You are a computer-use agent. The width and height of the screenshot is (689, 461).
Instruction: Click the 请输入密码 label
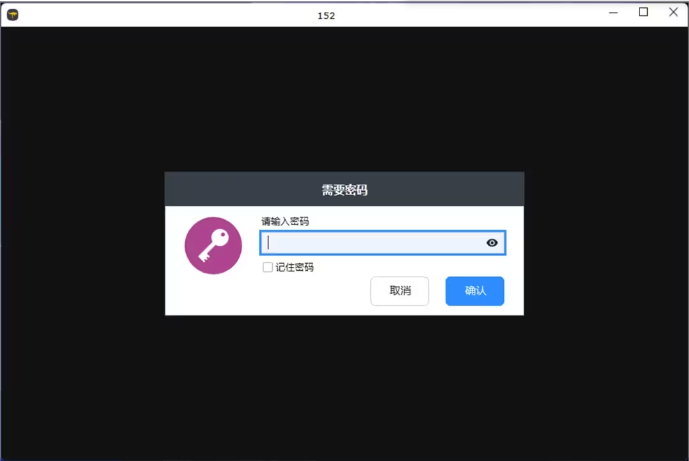285,221
